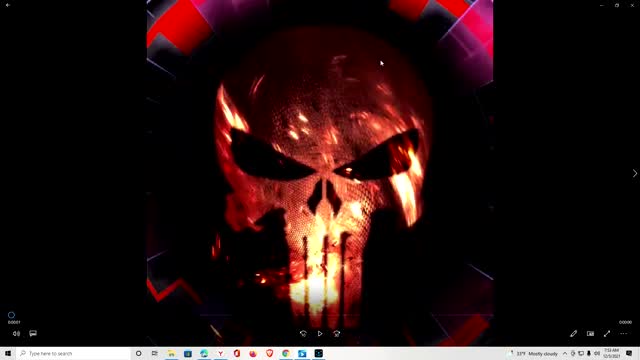
Task: Open the pencil edit options
Action: tap(573, 333)
